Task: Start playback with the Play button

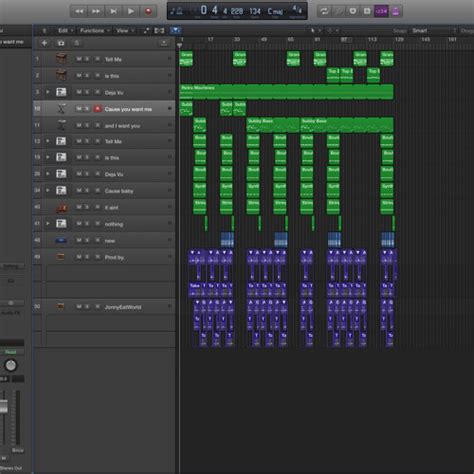Action: coord(131,11)
